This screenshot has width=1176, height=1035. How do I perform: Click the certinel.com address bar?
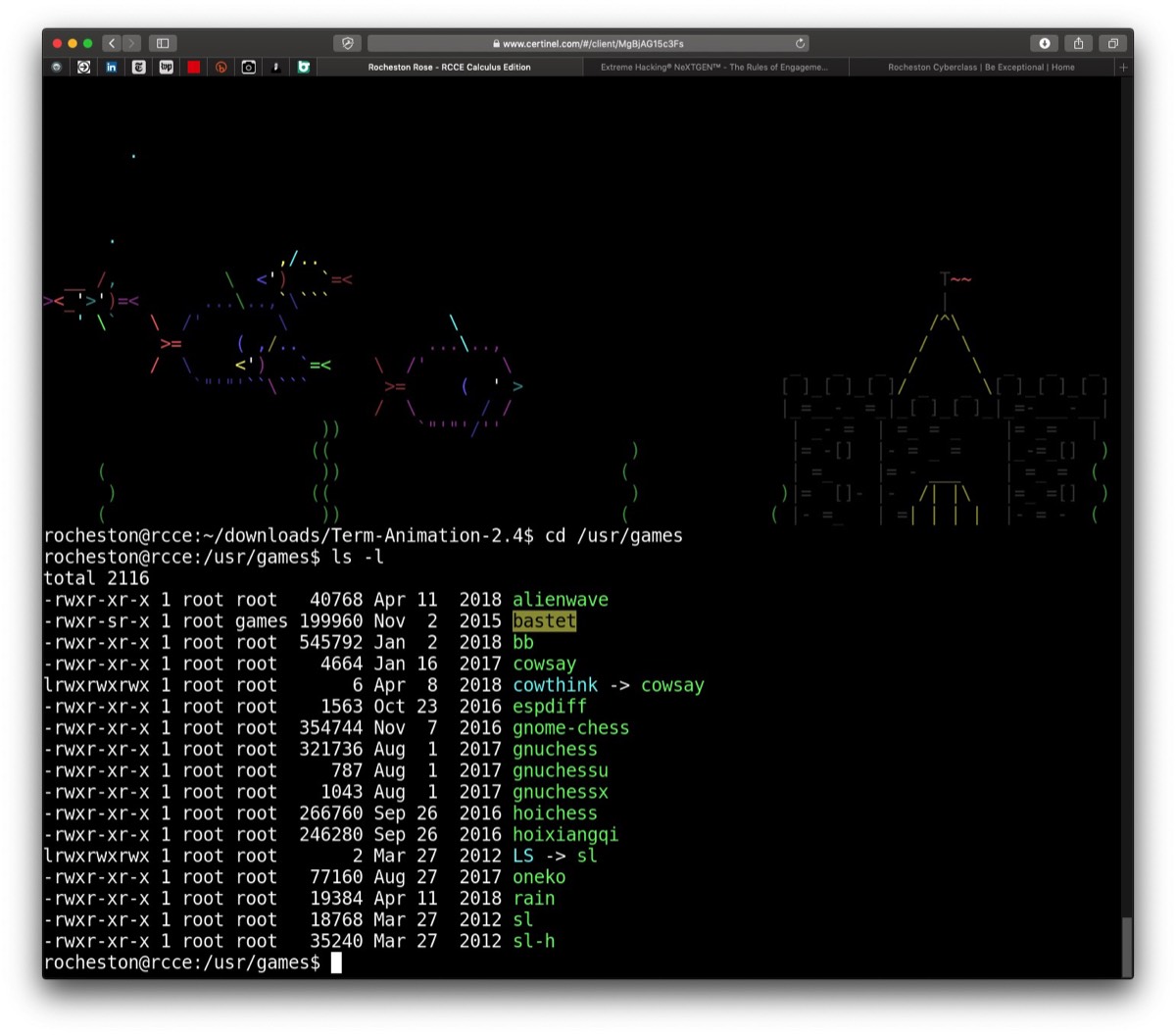click(x=588, y=43)
